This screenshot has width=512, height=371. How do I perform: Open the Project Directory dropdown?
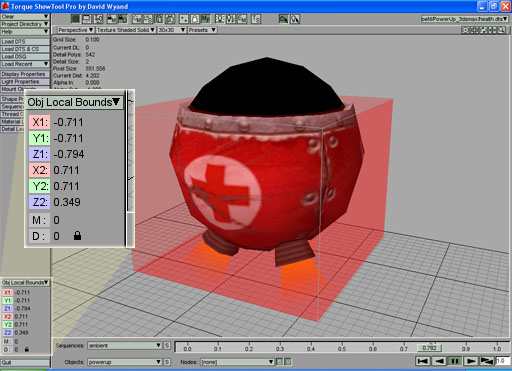tap(25, 24)
